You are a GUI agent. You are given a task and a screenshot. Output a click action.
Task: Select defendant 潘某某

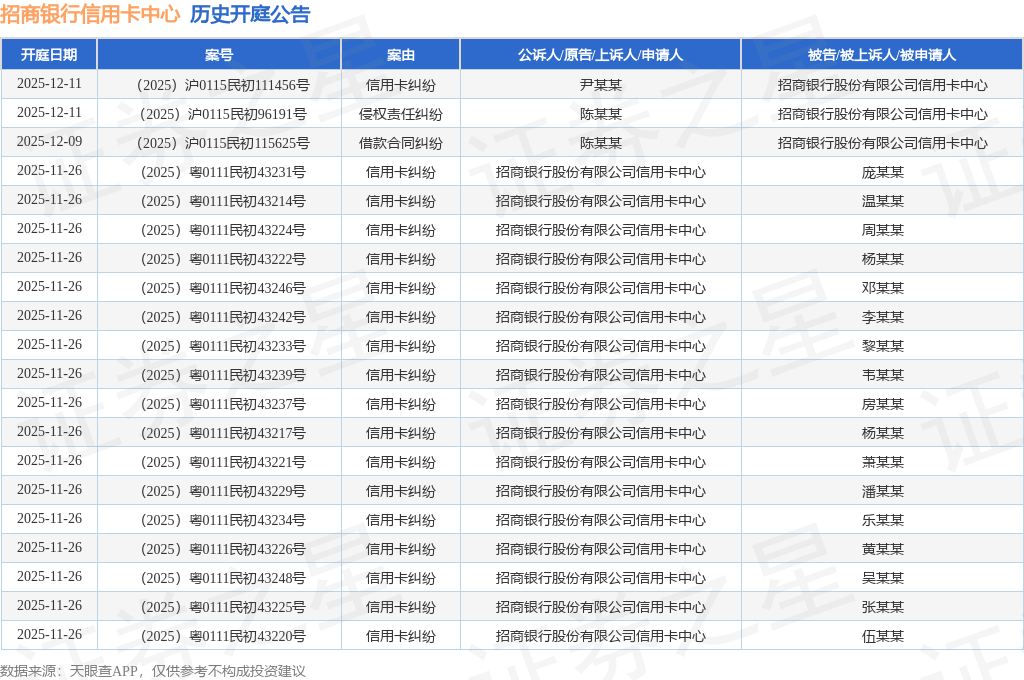click(882, 491)
